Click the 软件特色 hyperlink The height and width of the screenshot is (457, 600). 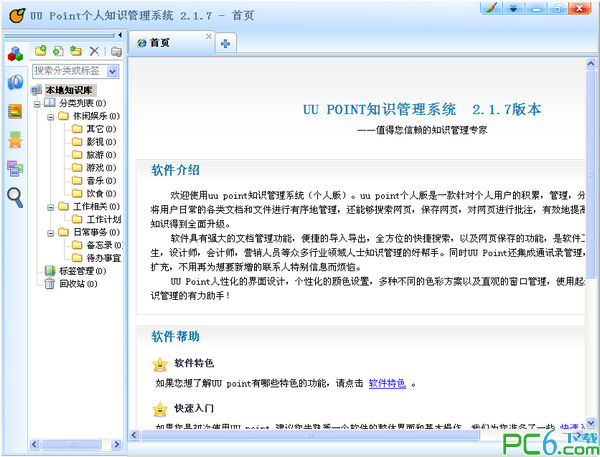pos(387,384)
